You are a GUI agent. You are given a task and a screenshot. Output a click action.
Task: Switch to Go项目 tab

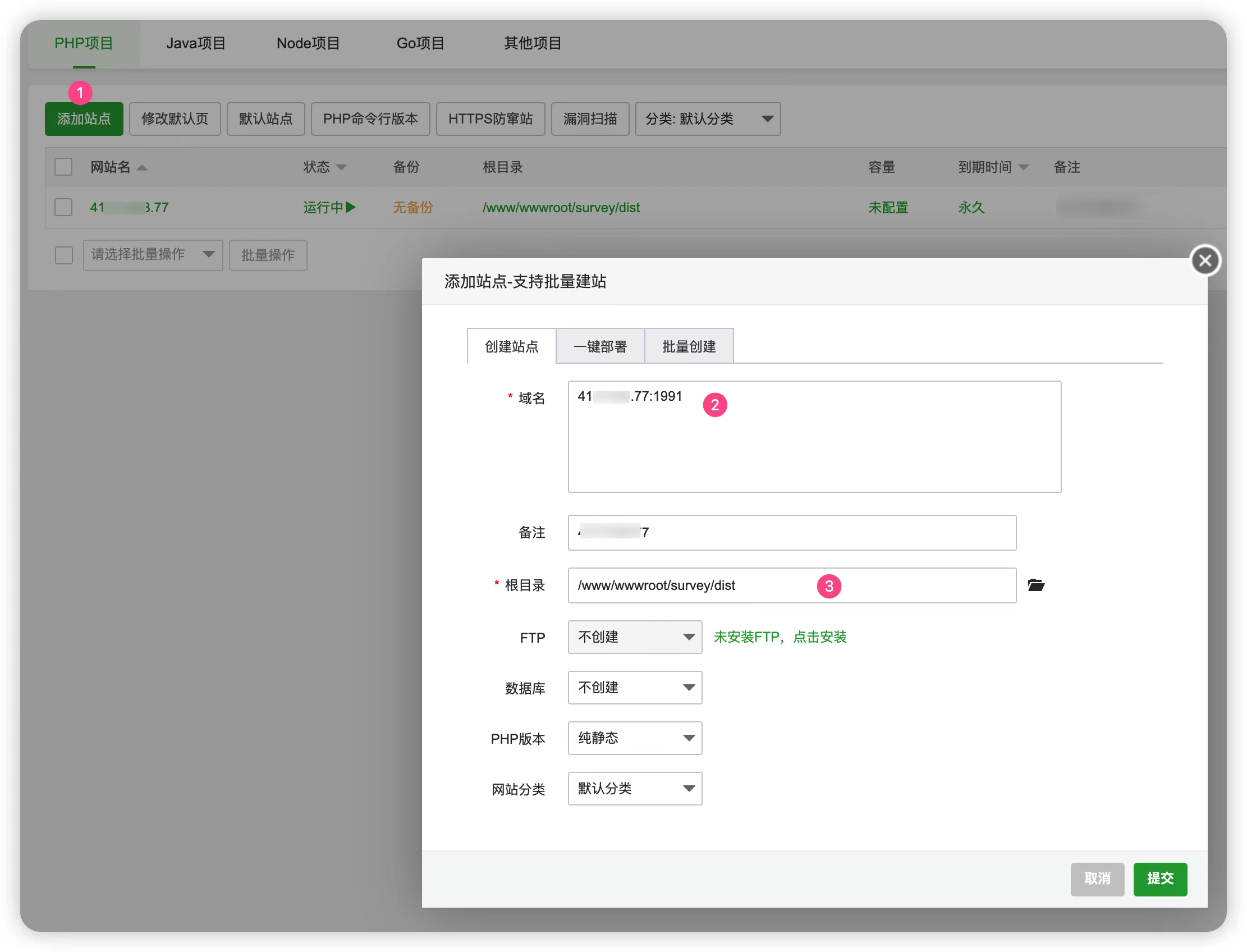420,44
